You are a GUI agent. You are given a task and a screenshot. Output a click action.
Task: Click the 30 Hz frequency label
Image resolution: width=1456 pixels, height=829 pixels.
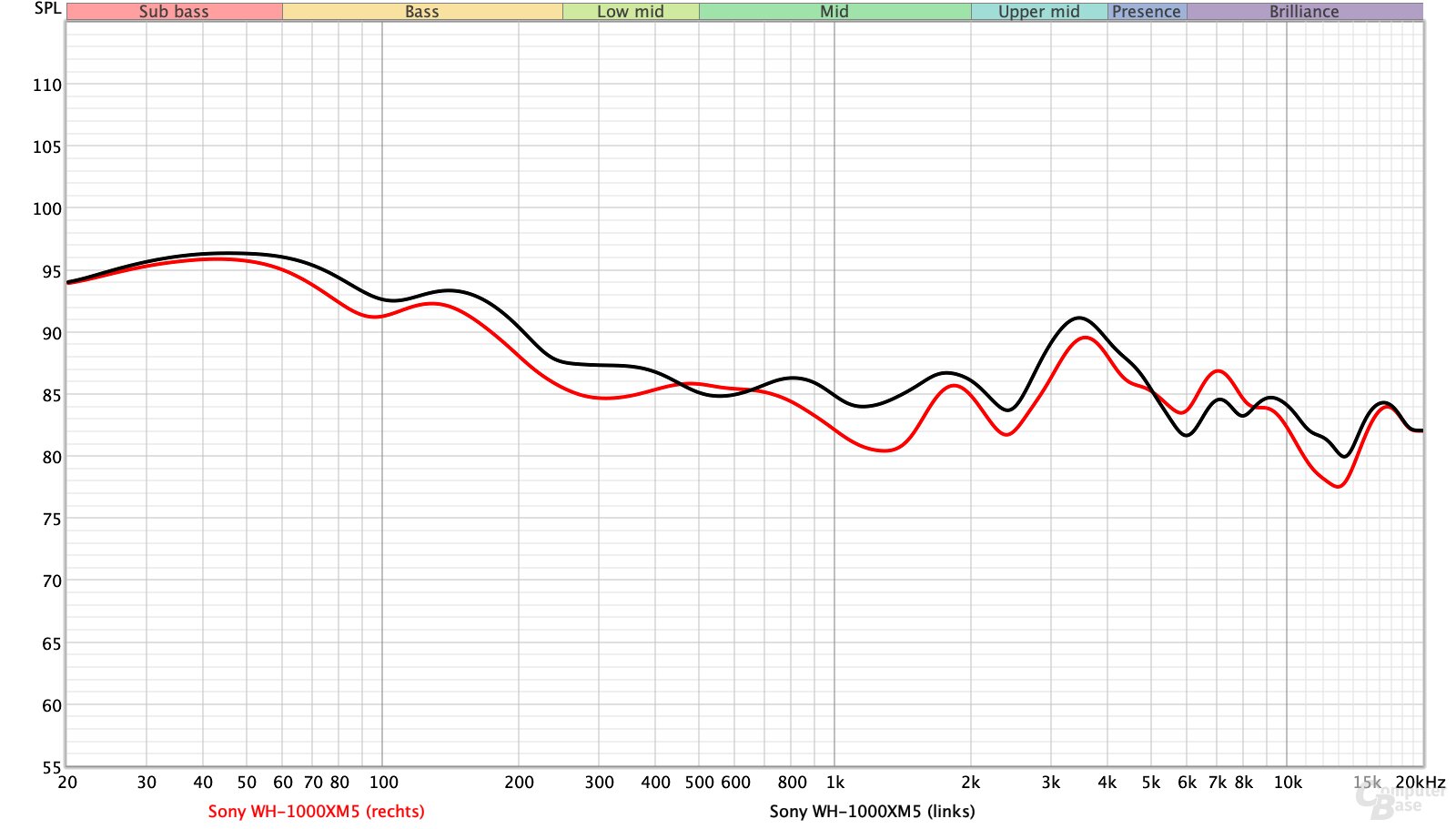click(x=147, y=782)
